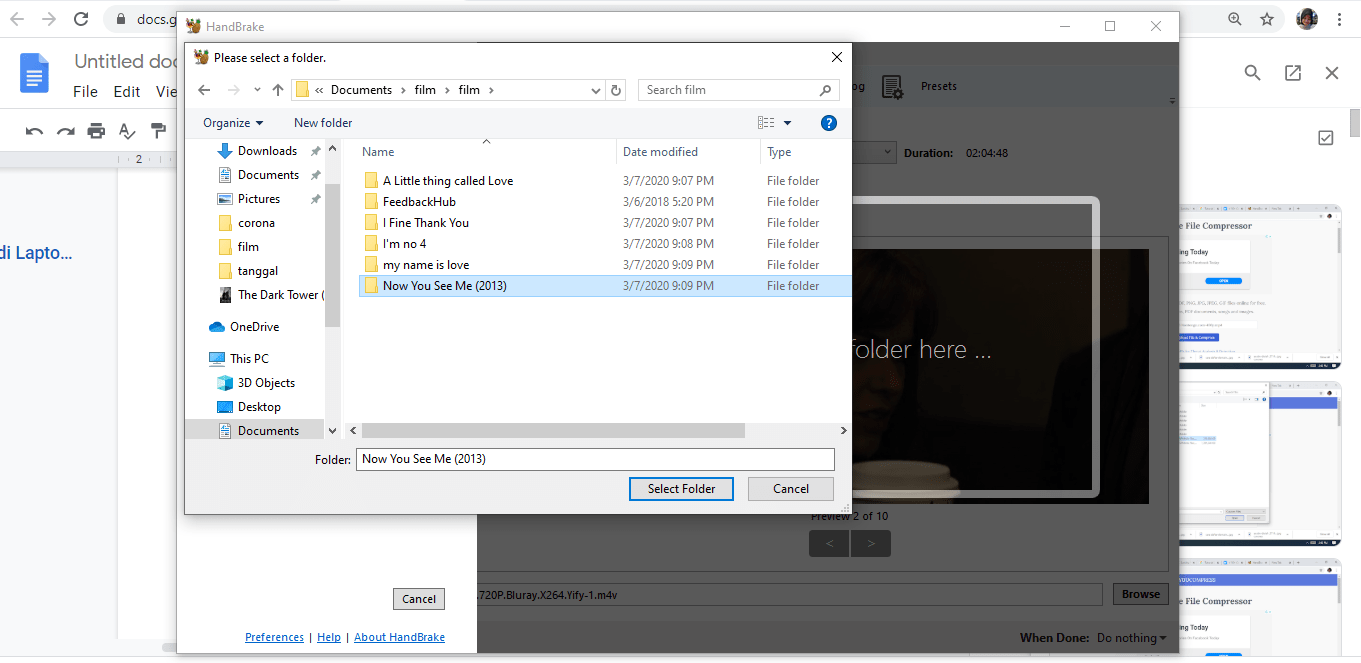Click the Folder name input field

pyautogui.click(x=595, y=459)
